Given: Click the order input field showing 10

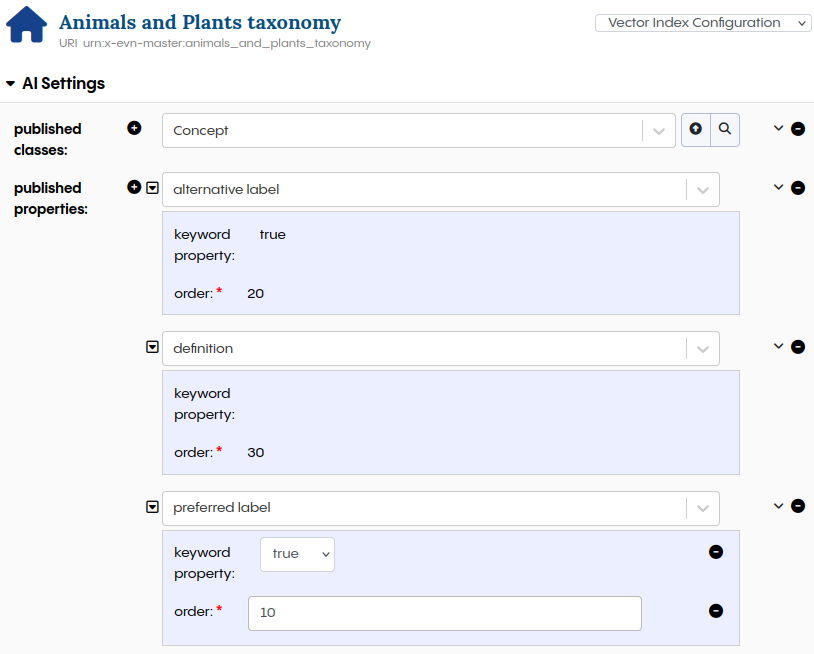Looking at the screenshot, I should click(x=444, y=613).
